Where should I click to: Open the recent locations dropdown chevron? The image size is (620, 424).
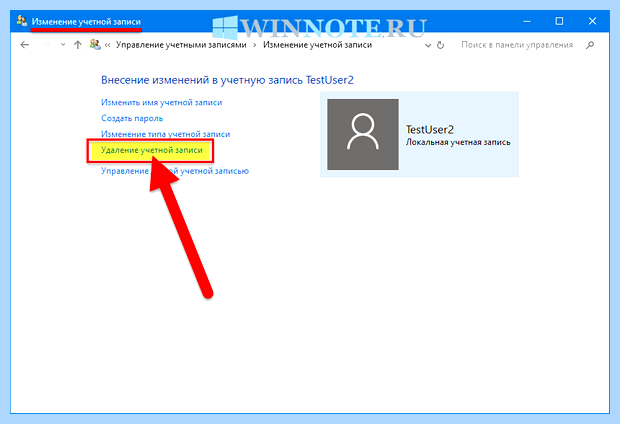(x=63, y=45)
